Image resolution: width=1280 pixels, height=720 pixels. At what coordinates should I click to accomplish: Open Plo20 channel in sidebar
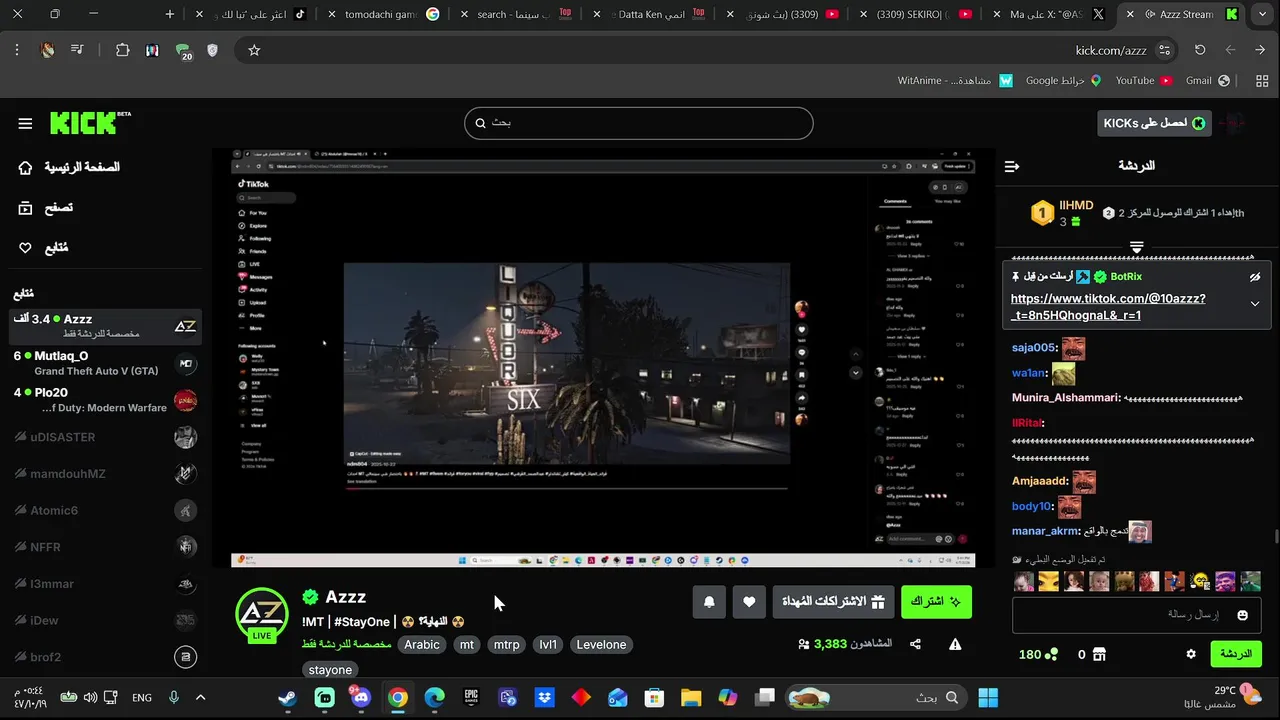[106, 400]
